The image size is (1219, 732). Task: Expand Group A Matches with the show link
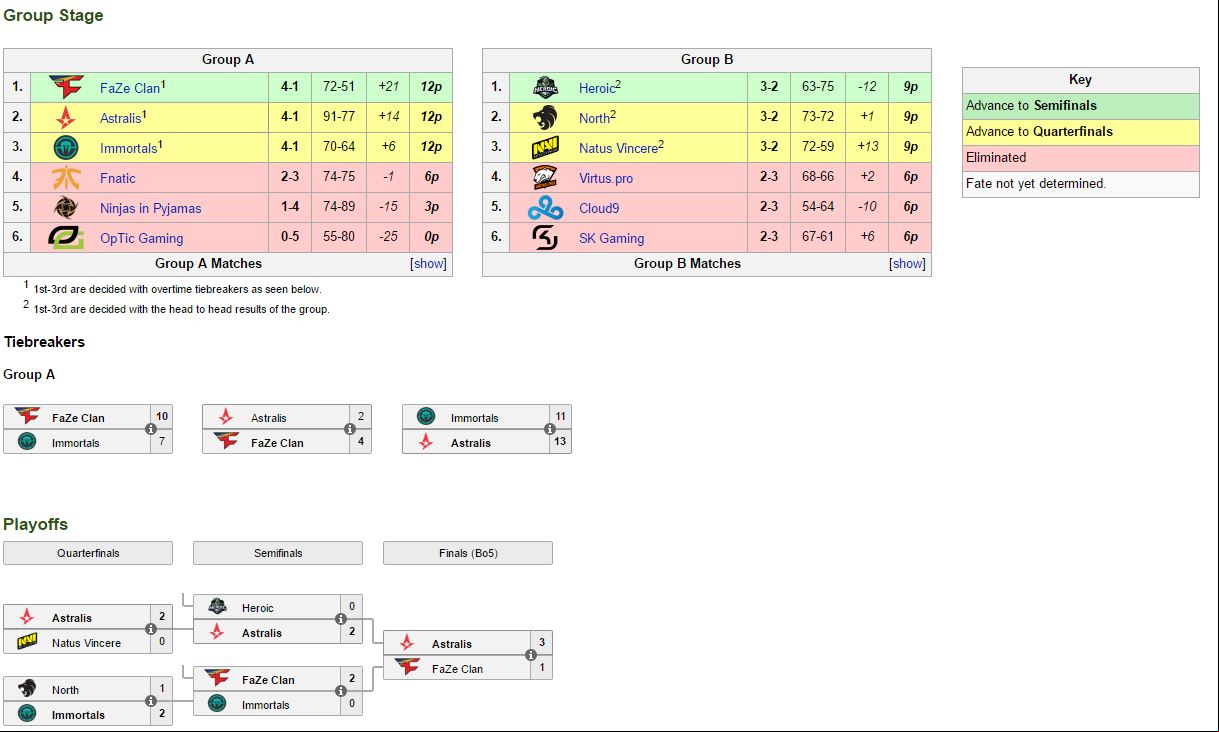click(429, 264)
